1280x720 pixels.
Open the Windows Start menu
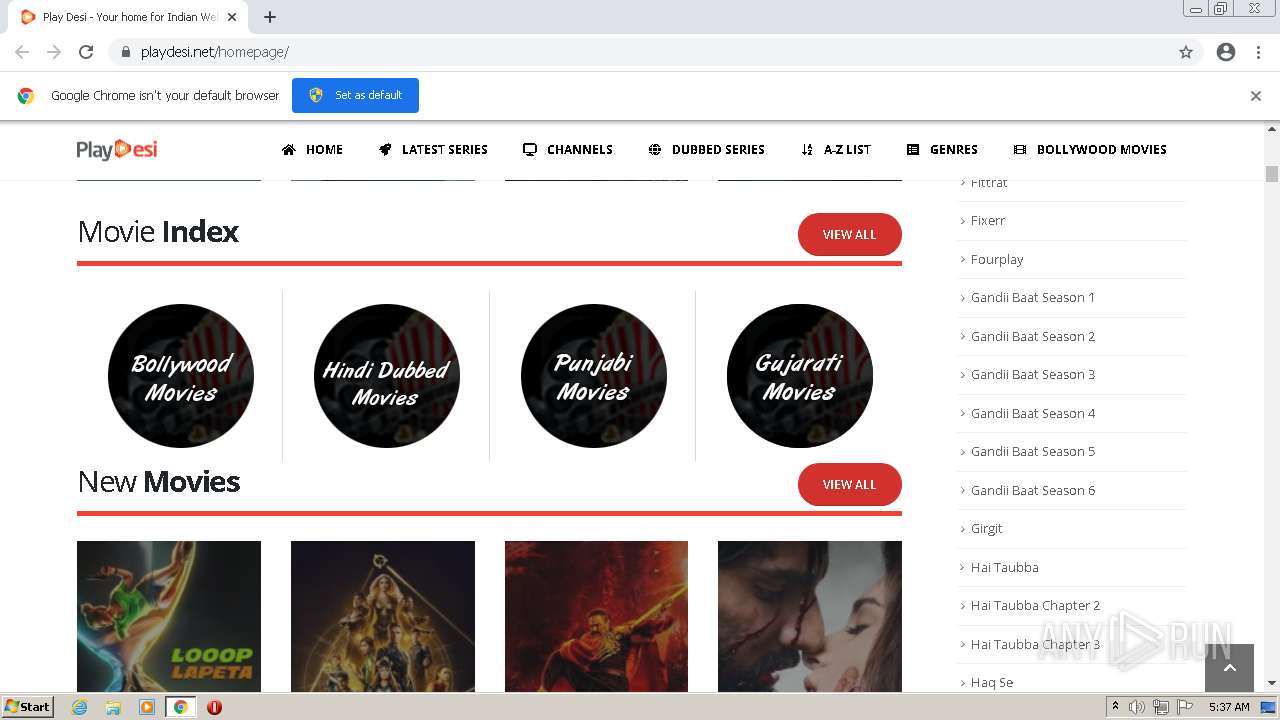pyautogui.click(x=28, y=707)
